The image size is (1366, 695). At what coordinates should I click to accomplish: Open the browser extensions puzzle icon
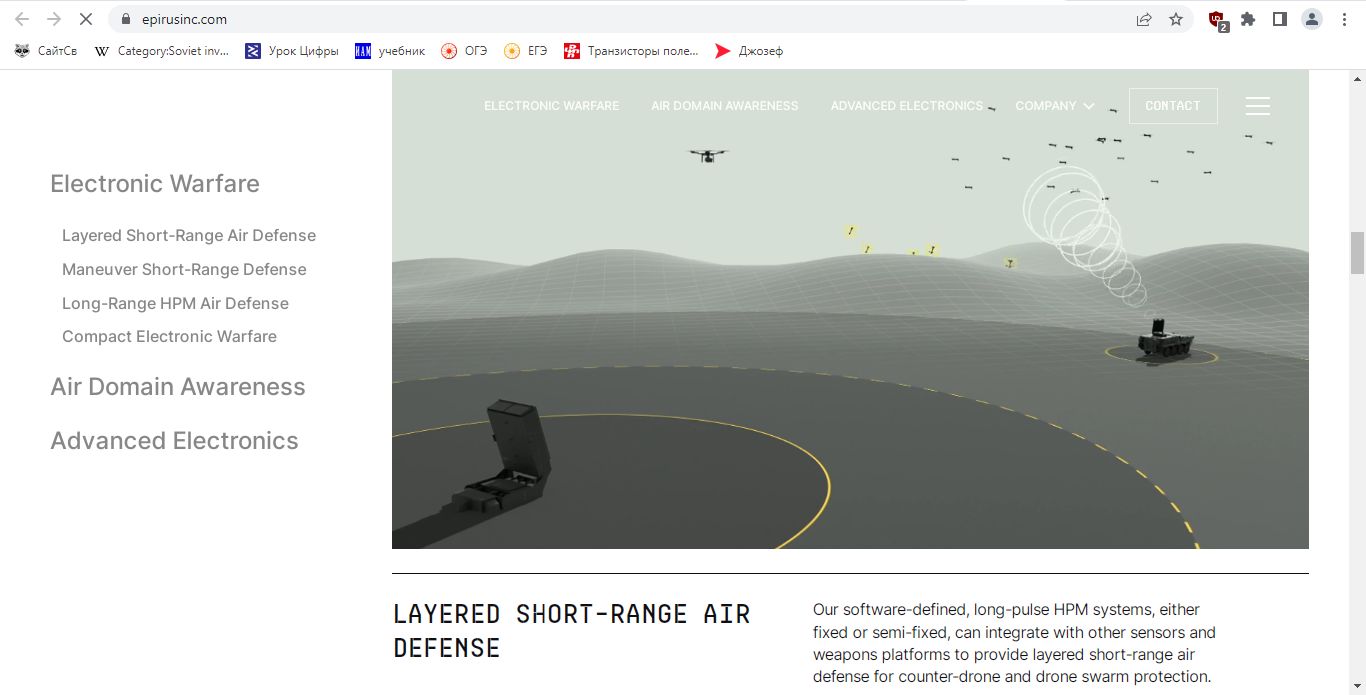click(1248, 19)
